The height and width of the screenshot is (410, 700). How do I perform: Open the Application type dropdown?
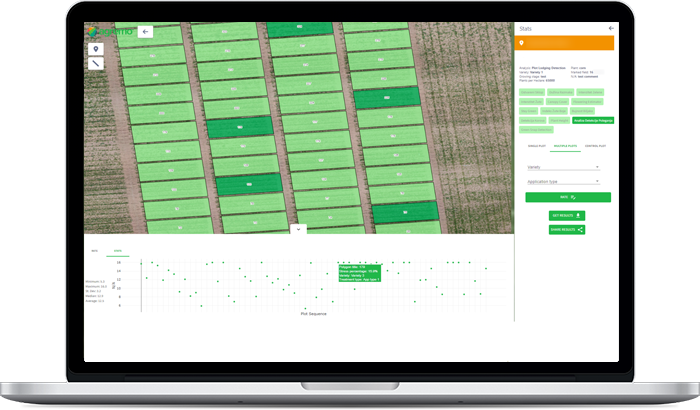pyautogui.click(x=562, y=181)
